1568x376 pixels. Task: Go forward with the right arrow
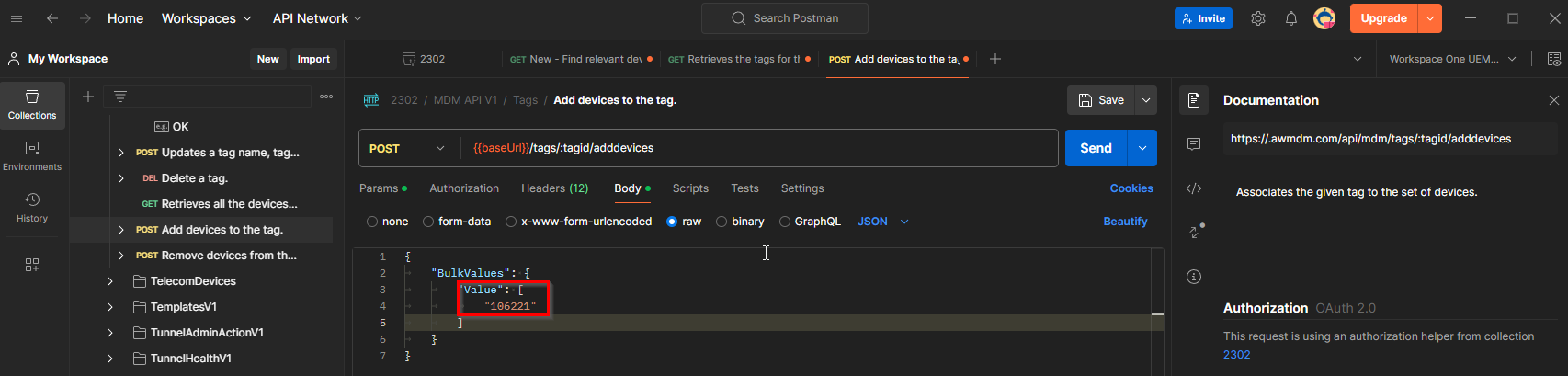tap(85, 18)
